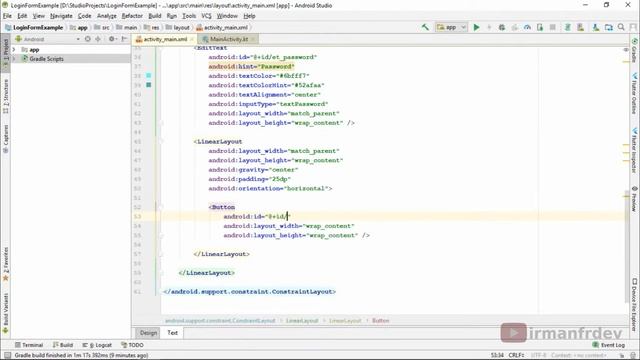This screenshot has height=360, width=640.
Task: Open the Analyze menu
Action: click(107, 16)
